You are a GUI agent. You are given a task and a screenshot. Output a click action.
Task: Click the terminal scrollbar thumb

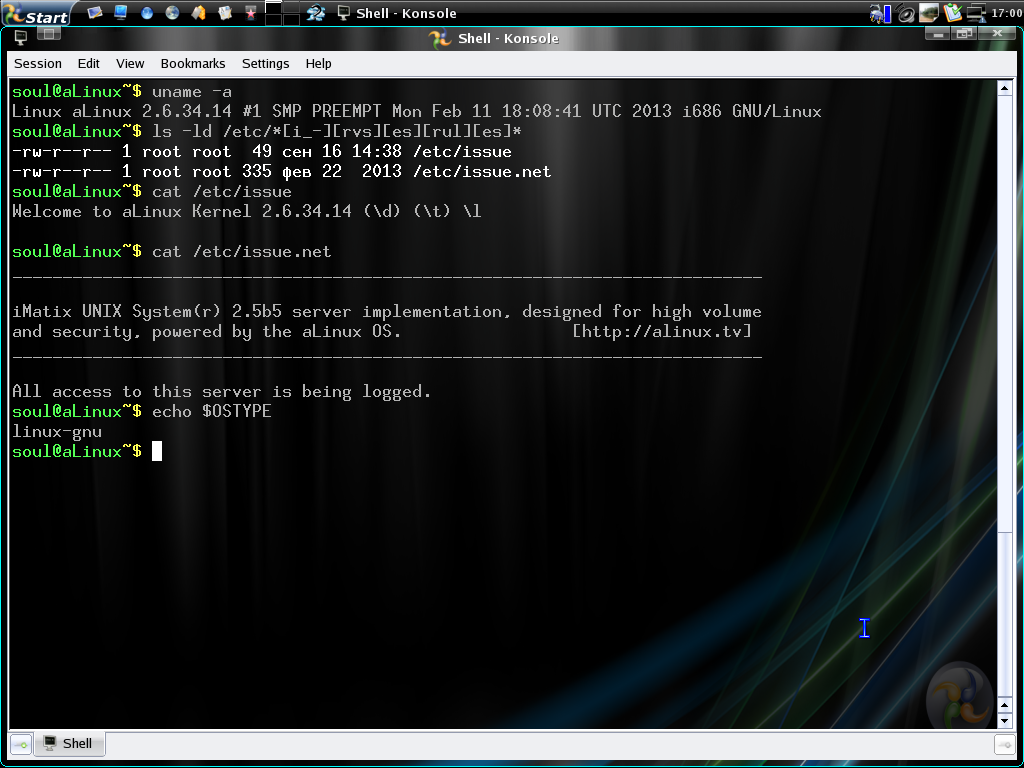1004,613
